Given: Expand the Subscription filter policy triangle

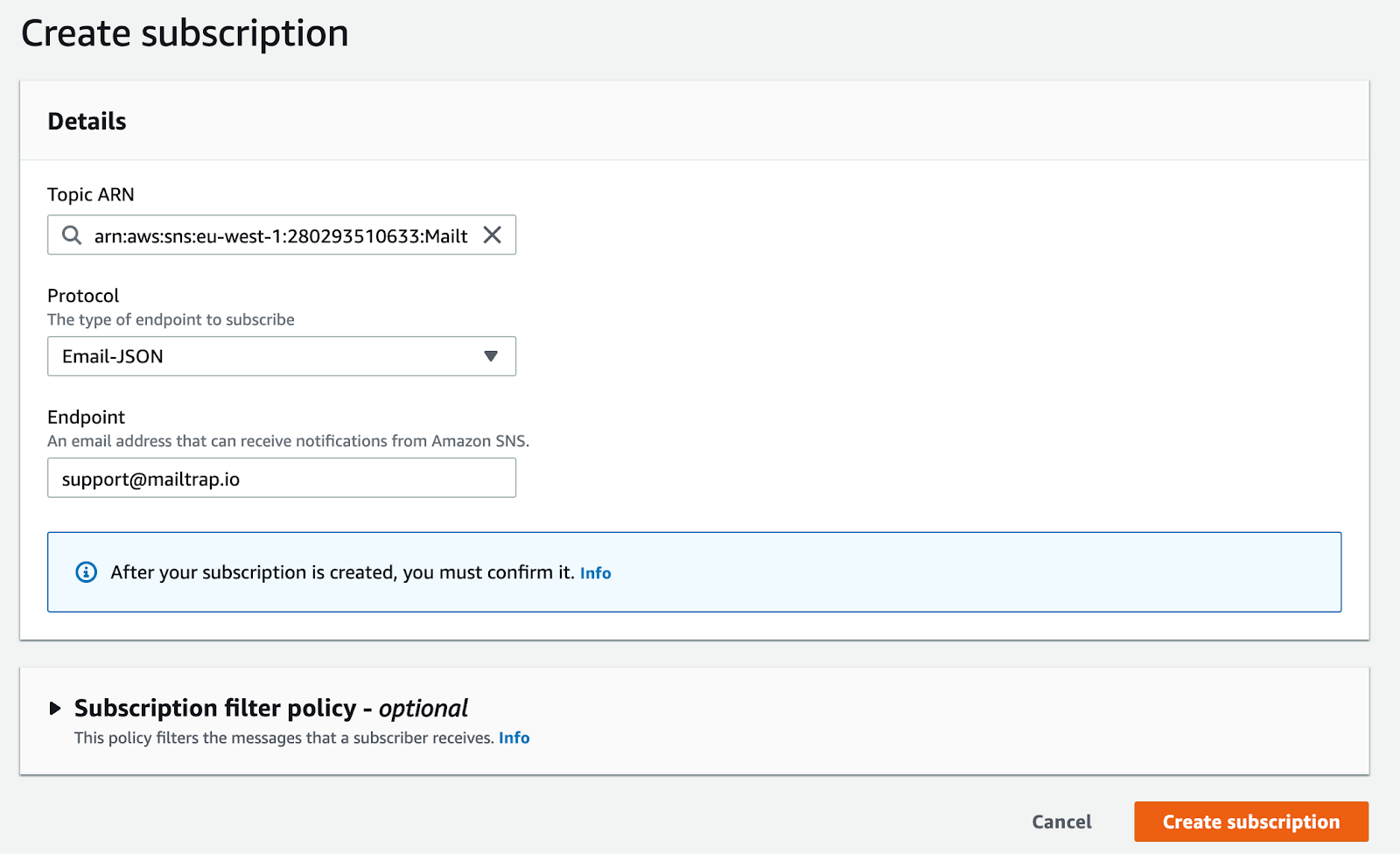Looking at the screenshot, I should [x=55, y=708].
